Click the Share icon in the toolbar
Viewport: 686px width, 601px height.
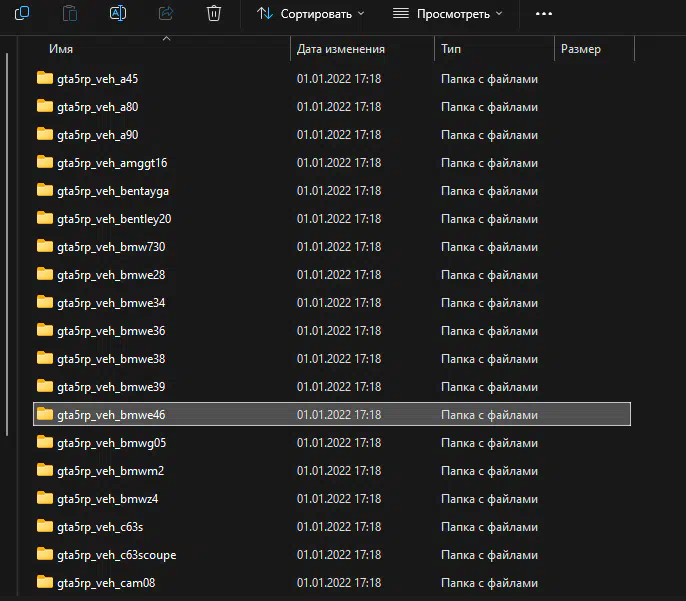pyautogui.click(x=166, y=13)
